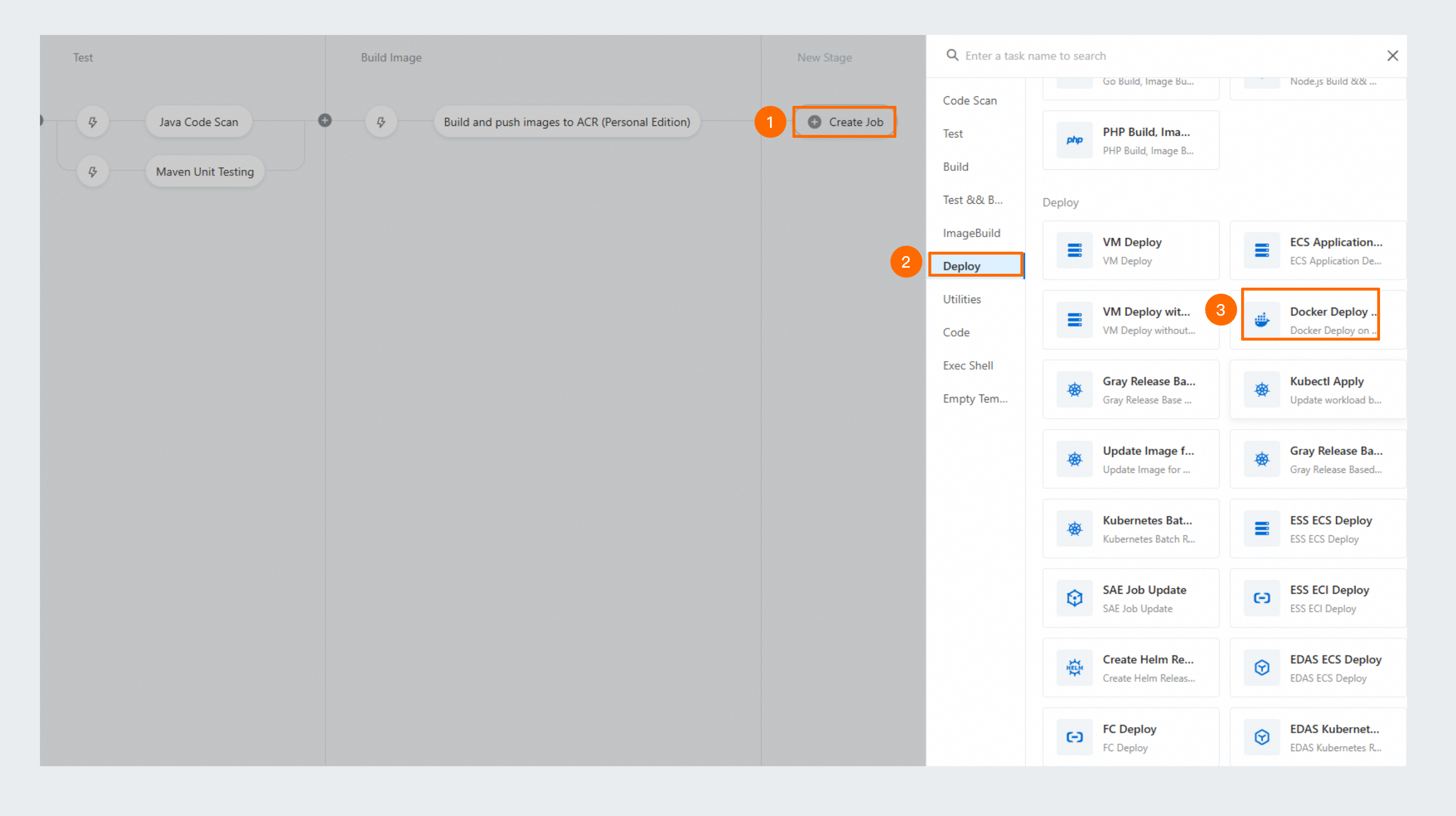Screen dimensions: 1456x816
Task: Select the Deploy category tab
Action: click(x=962, y=266)
